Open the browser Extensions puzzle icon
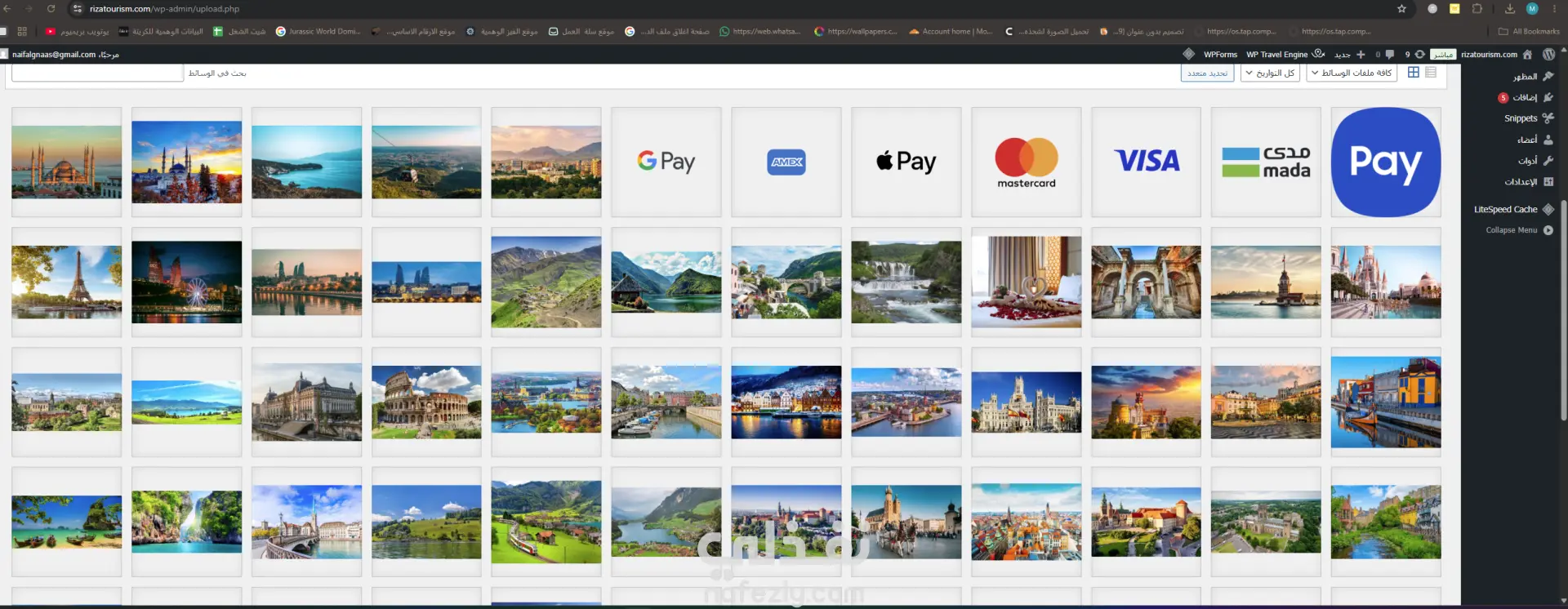Image resolution: width=1568 pixels, height=609 pixels. point(1477,9)
